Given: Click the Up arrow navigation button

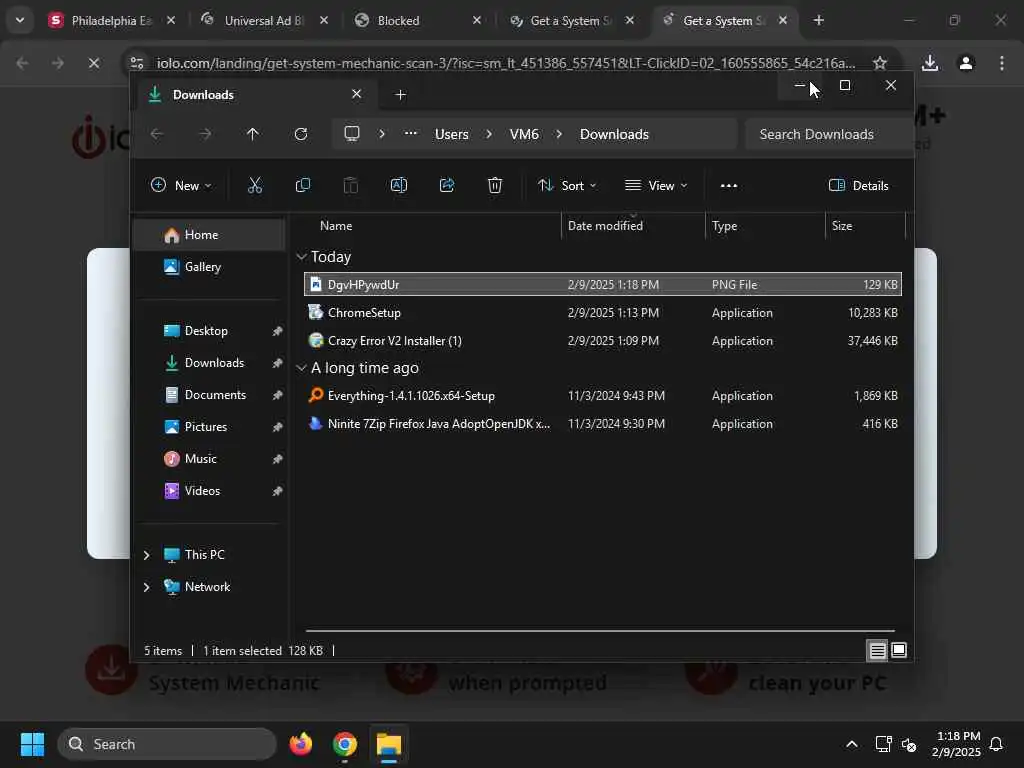Looking at the screenshot, I should 253,134.
